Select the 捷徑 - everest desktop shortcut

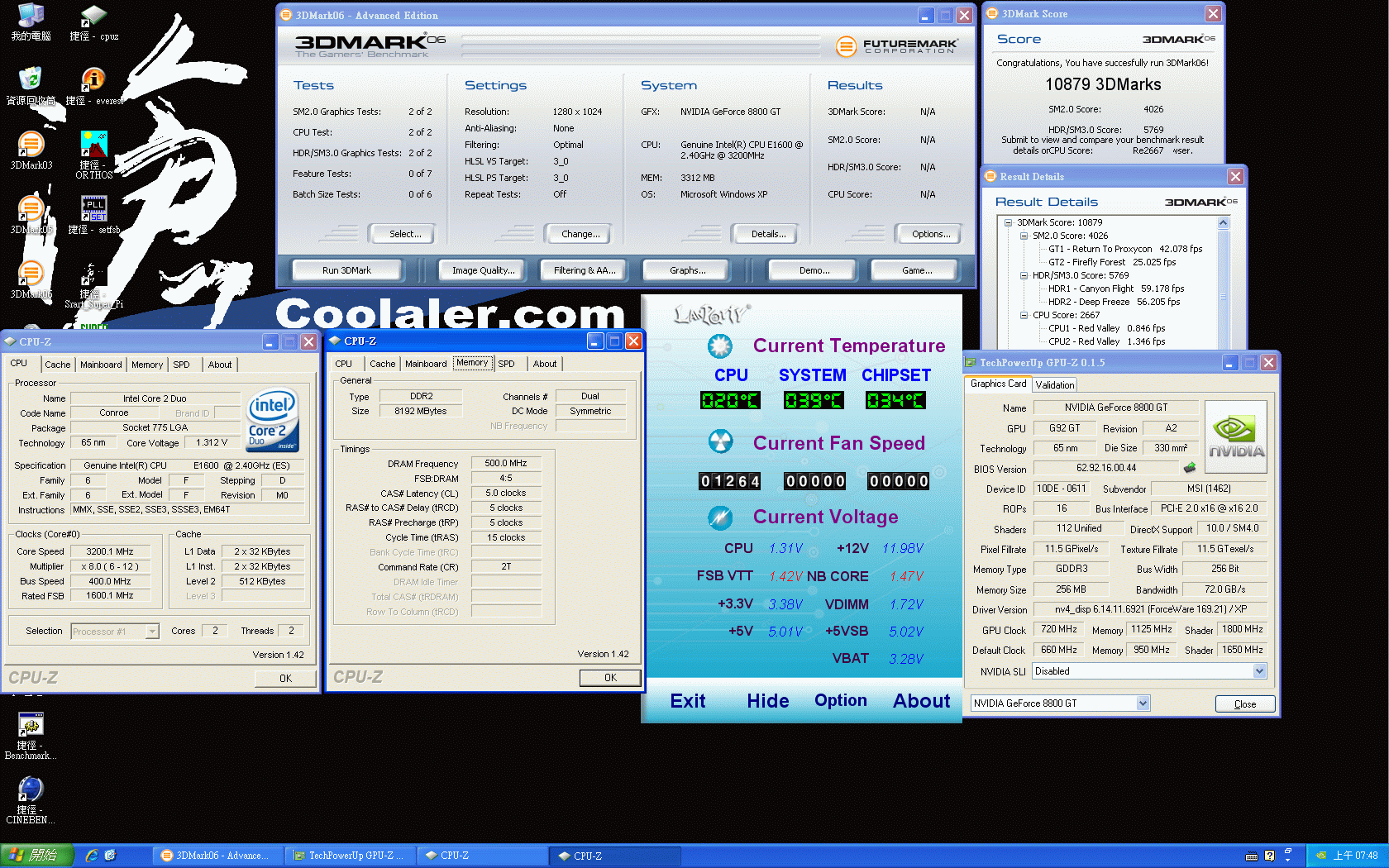[93, 86]
